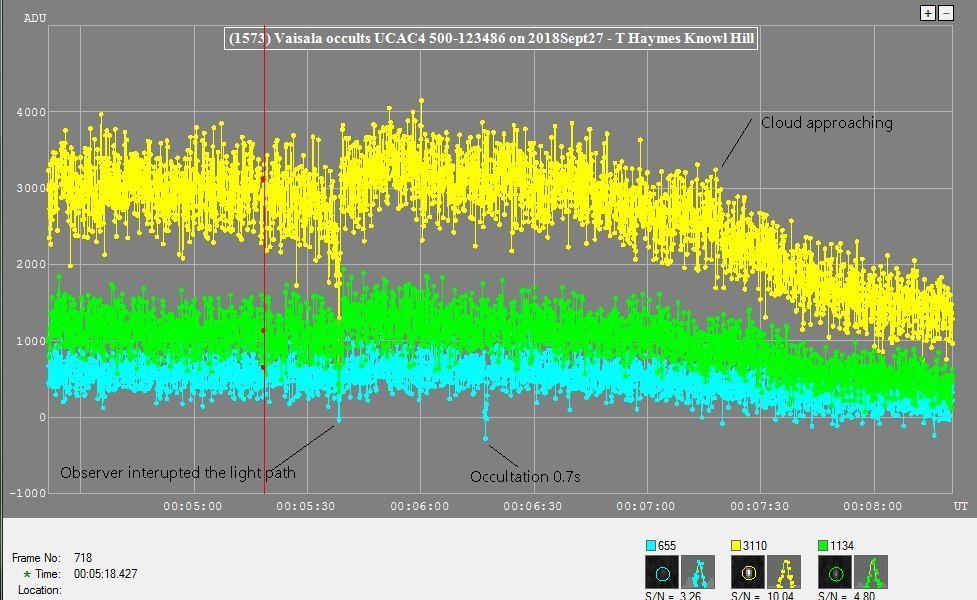Open the yellow star aperture thumbnail
Screen dimensions: 977x600
coord(748,573)
